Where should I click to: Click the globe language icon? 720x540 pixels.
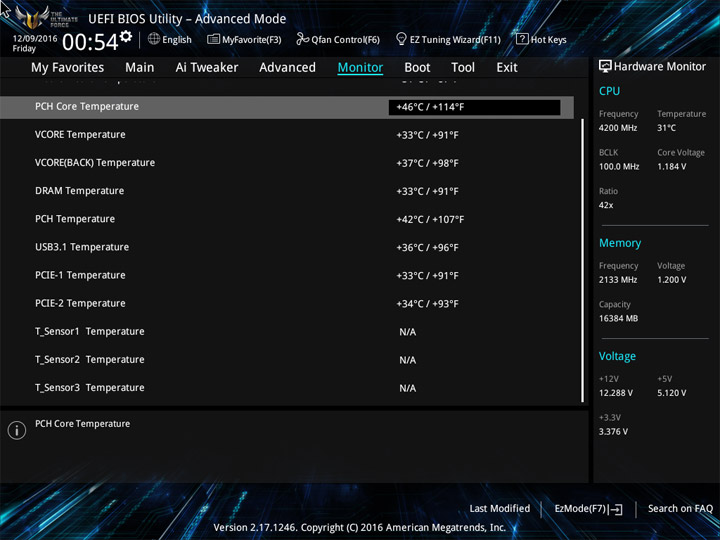(154, 39)
